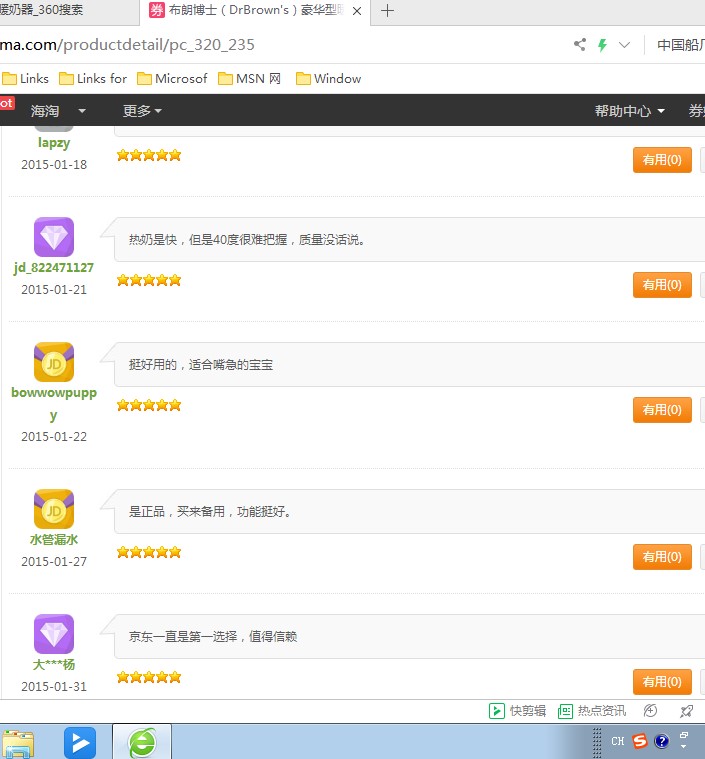Open the 帮助中心 dropdown
This screenshot has height=759, width=705.
(x=629, y=111)
